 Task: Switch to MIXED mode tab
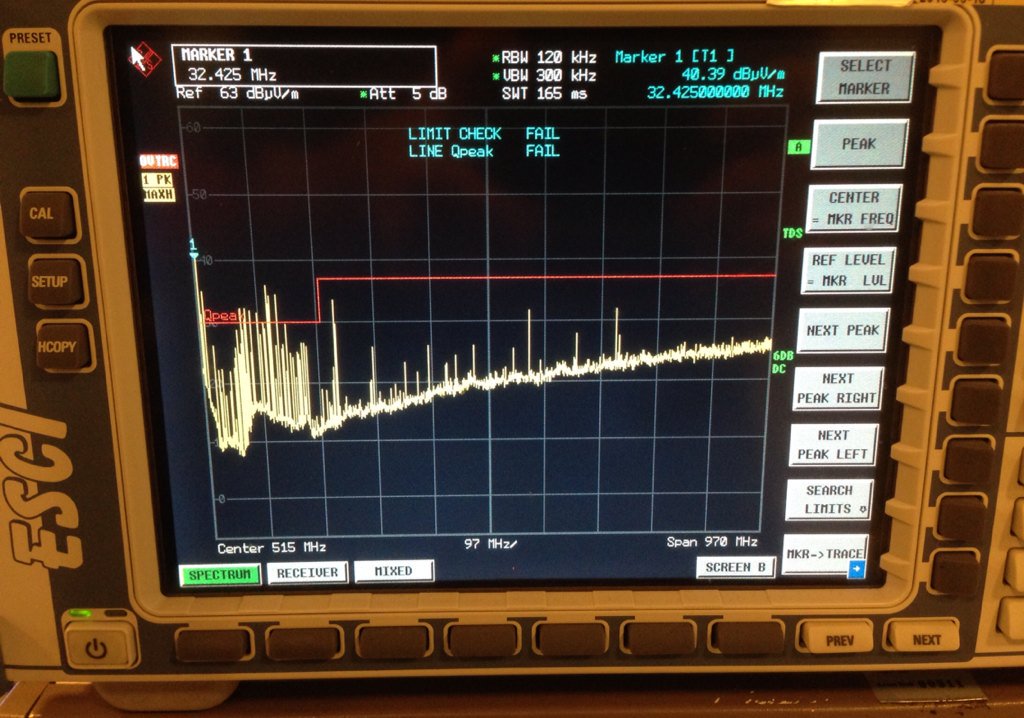(x=393, y=571)
